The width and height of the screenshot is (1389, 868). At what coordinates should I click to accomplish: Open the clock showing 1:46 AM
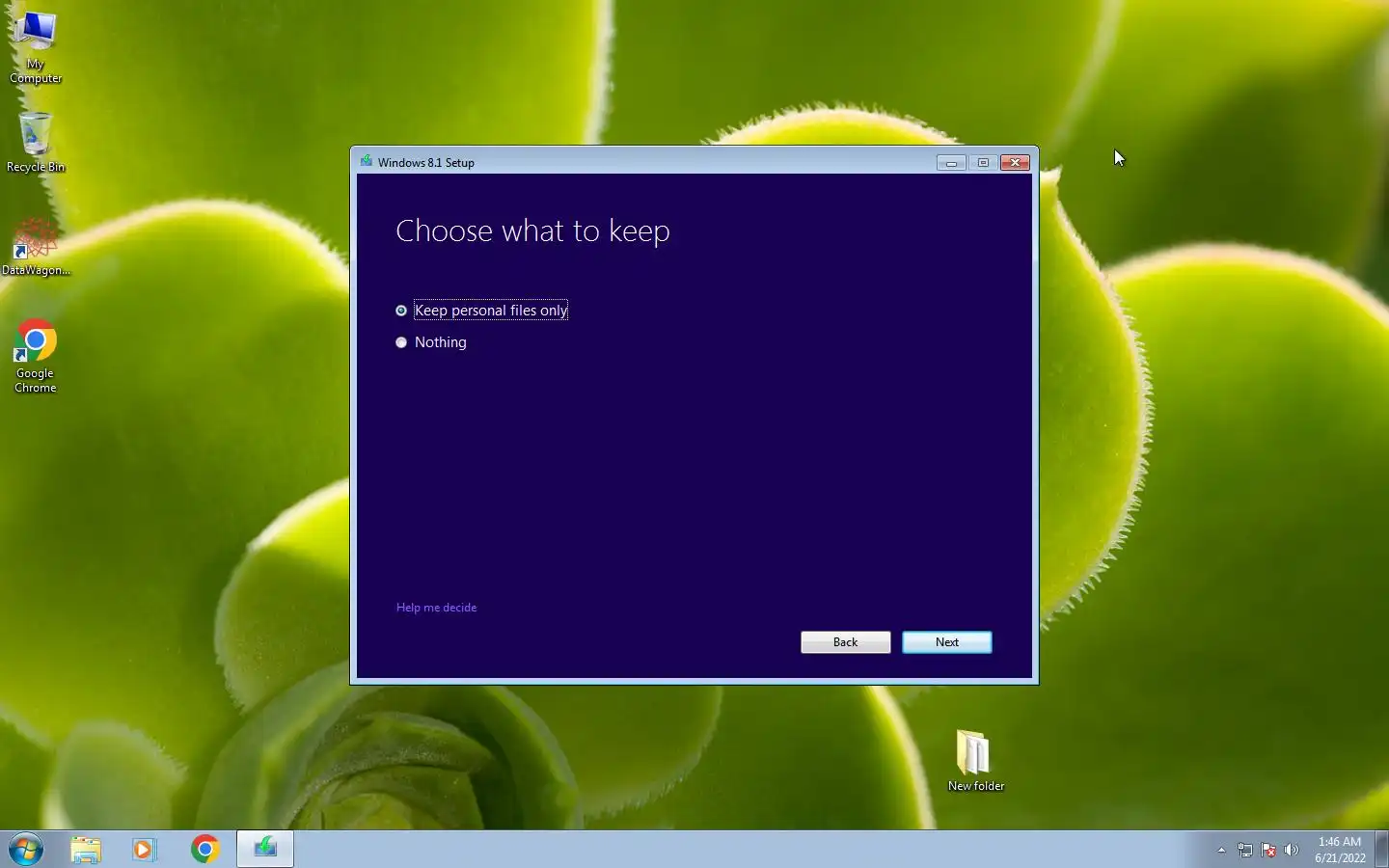(1340, 850)
